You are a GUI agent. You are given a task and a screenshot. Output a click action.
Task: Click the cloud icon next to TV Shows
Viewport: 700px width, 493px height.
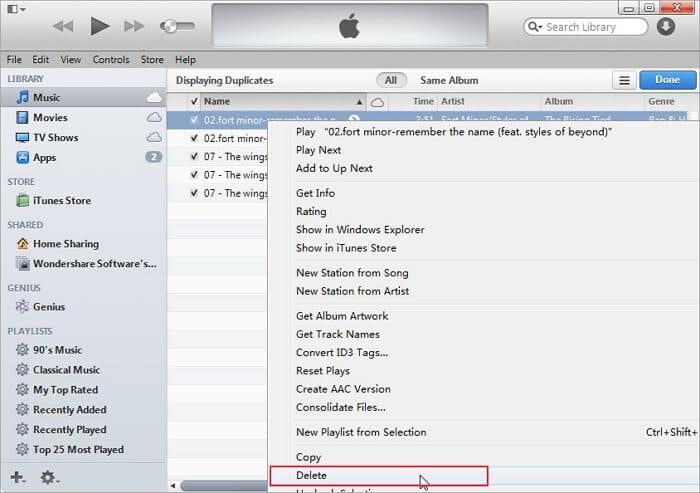(x=154, y=137)
